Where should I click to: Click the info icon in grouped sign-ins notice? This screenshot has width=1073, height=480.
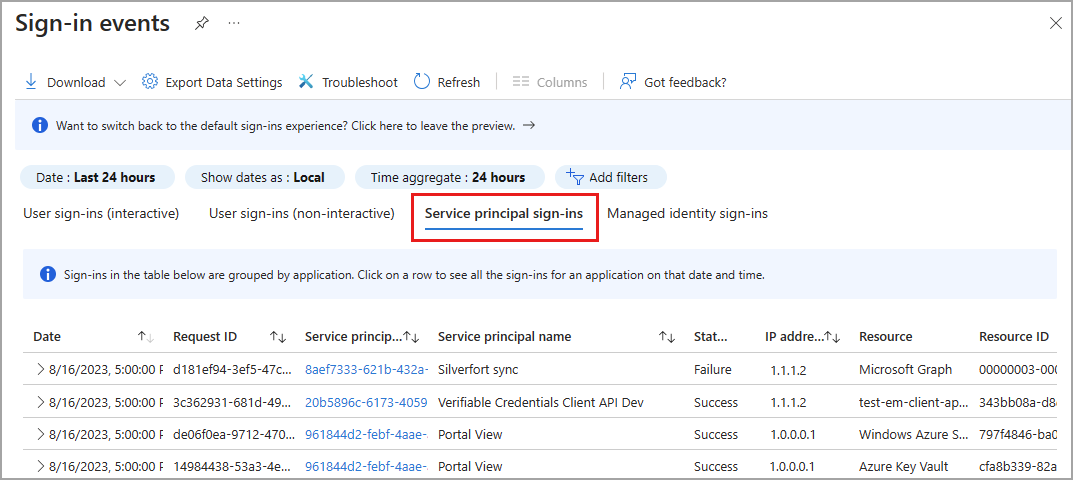click(48, 275)
